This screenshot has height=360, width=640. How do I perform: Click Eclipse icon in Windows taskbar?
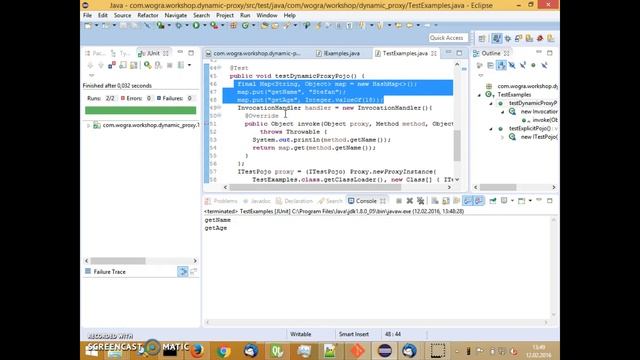pyautogui.click(x=384, y=351)
